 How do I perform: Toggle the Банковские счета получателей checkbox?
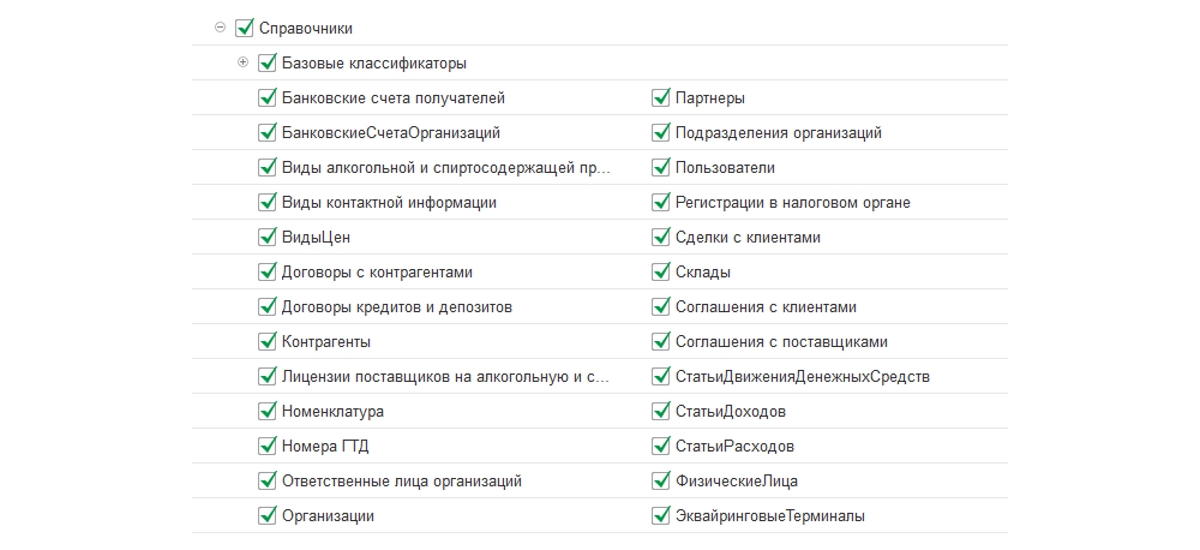click(267, 98)
